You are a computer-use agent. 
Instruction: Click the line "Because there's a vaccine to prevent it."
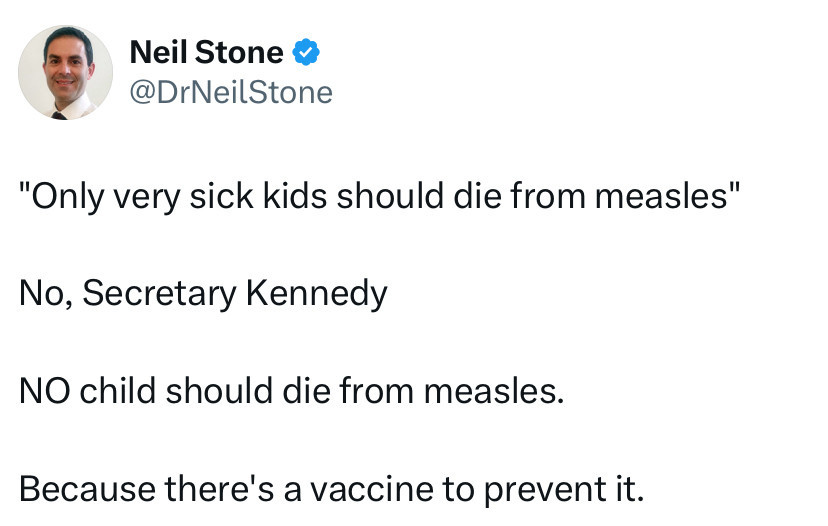(332, 490)
